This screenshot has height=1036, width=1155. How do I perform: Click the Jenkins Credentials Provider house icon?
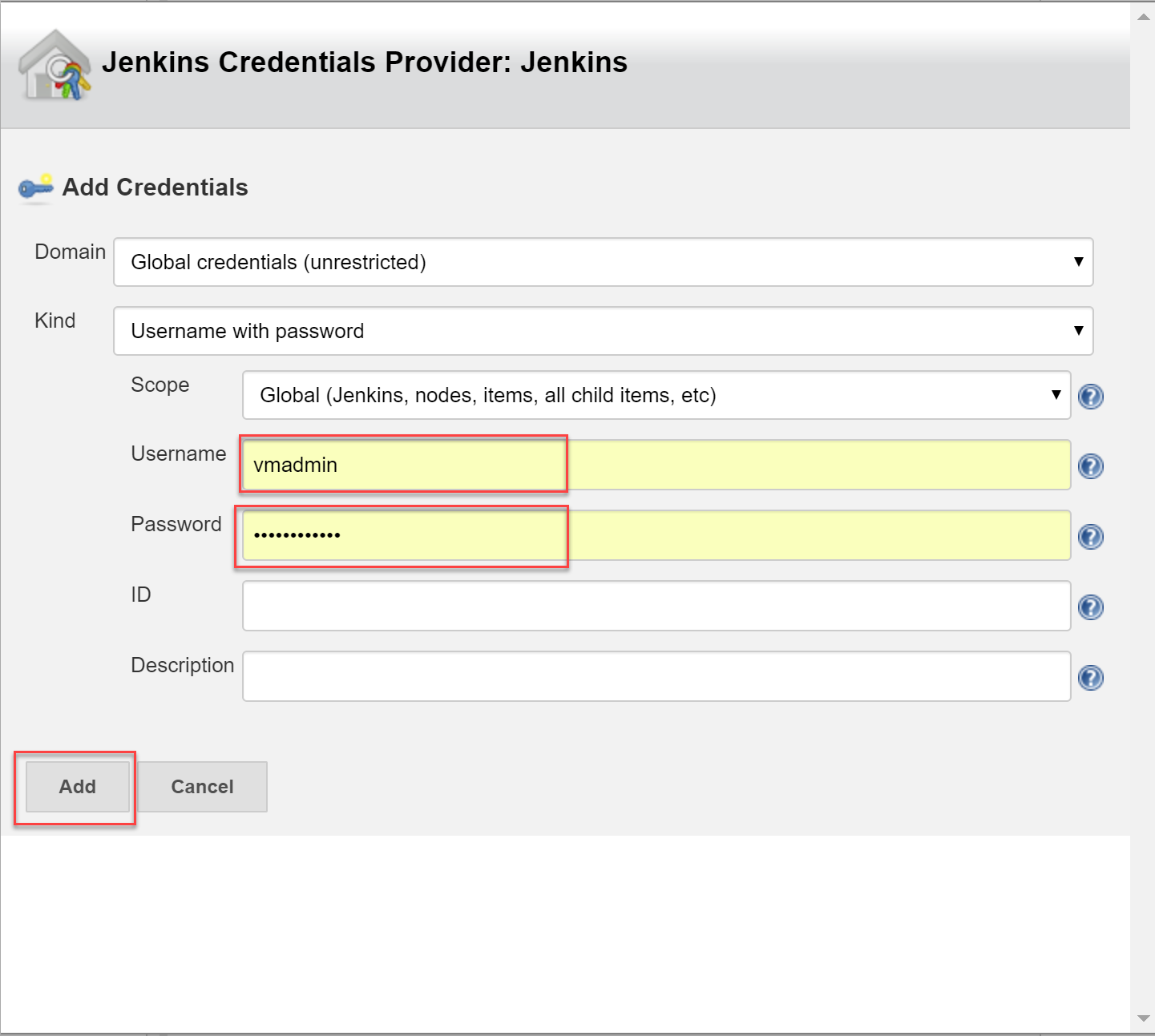coord(55,65)
